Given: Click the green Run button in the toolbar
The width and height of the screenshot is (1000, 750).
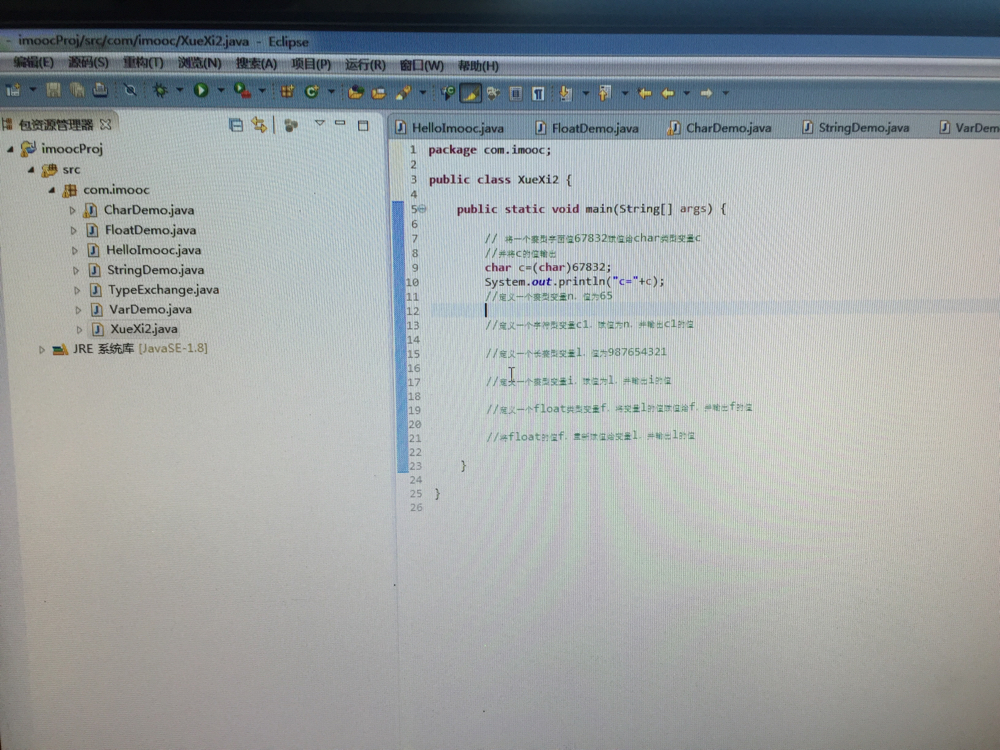Looking at the screenshot, I should click(201, 91).
